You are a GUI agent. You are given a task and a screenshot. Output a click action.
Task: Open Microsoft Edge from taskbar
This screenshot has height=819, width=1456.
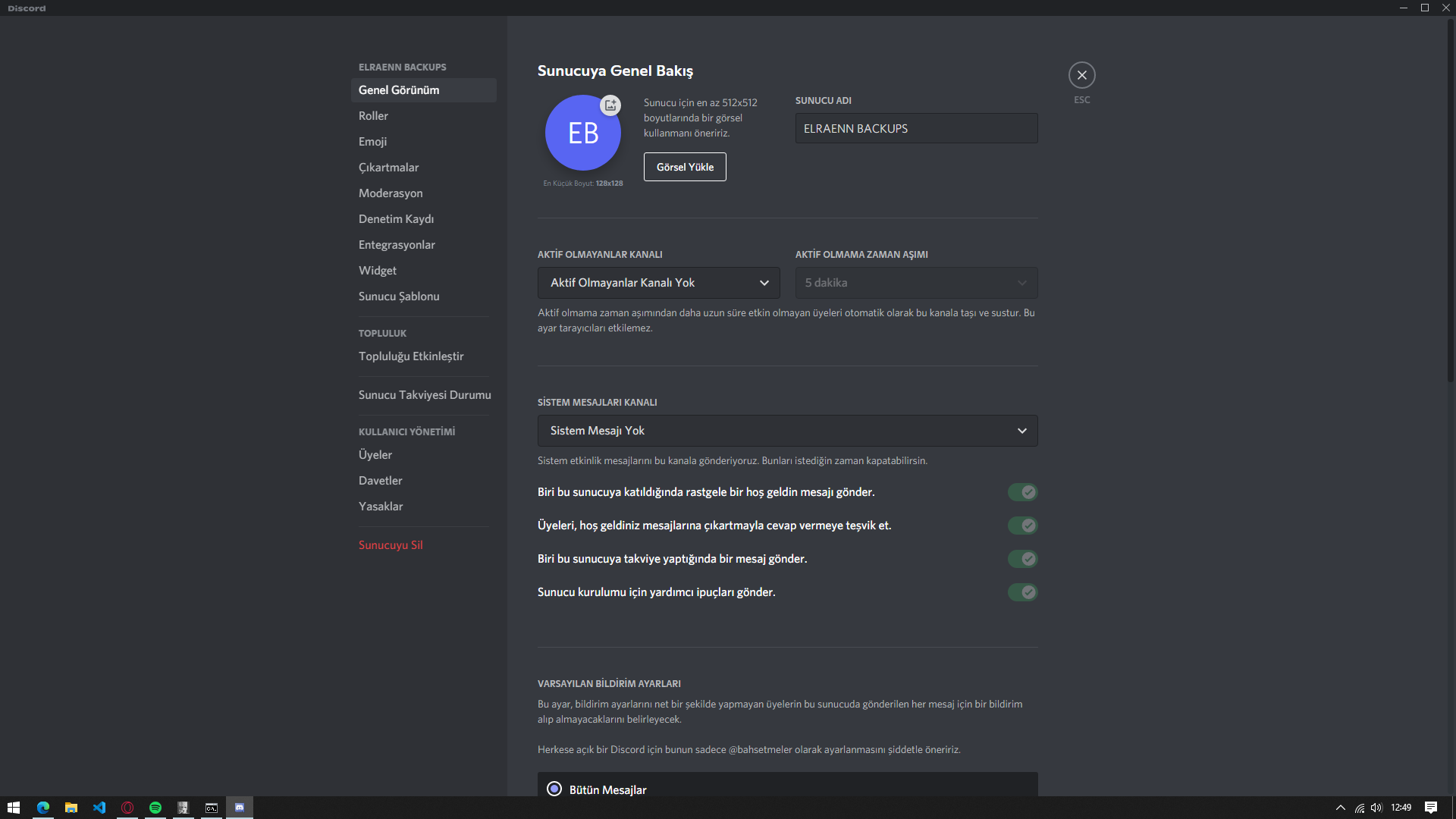(x=43, y=808)
